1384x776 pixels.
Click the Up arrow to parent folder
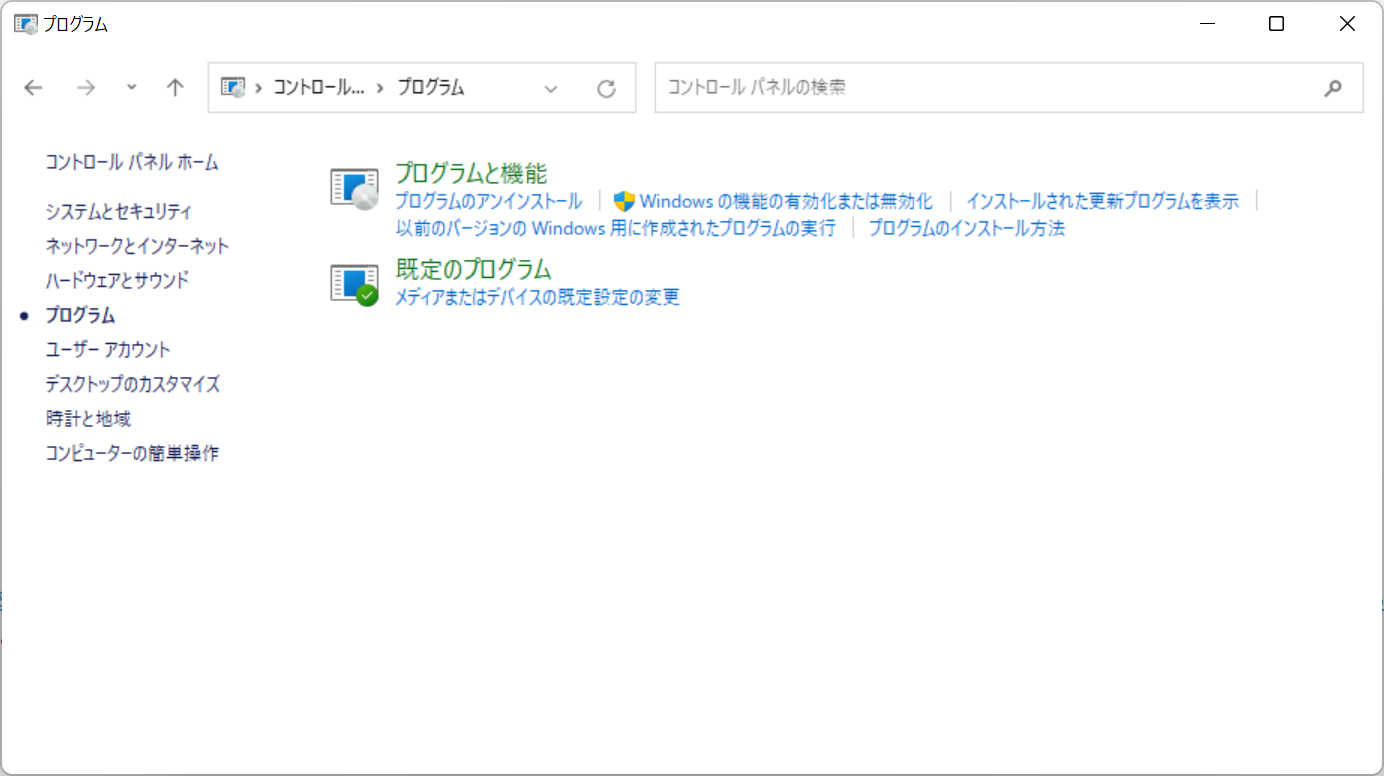[175, 88]
